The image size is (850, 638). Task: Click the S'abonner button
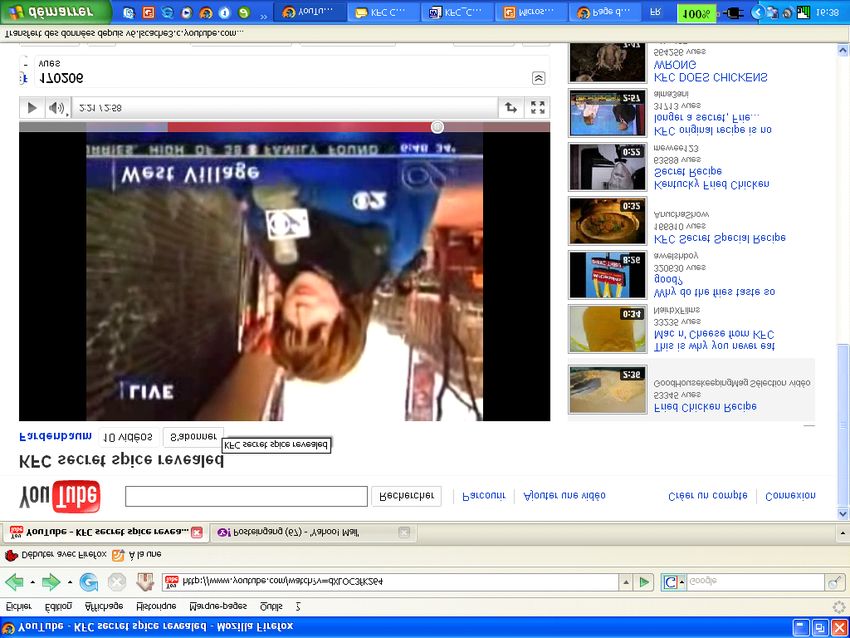point(193,436)
